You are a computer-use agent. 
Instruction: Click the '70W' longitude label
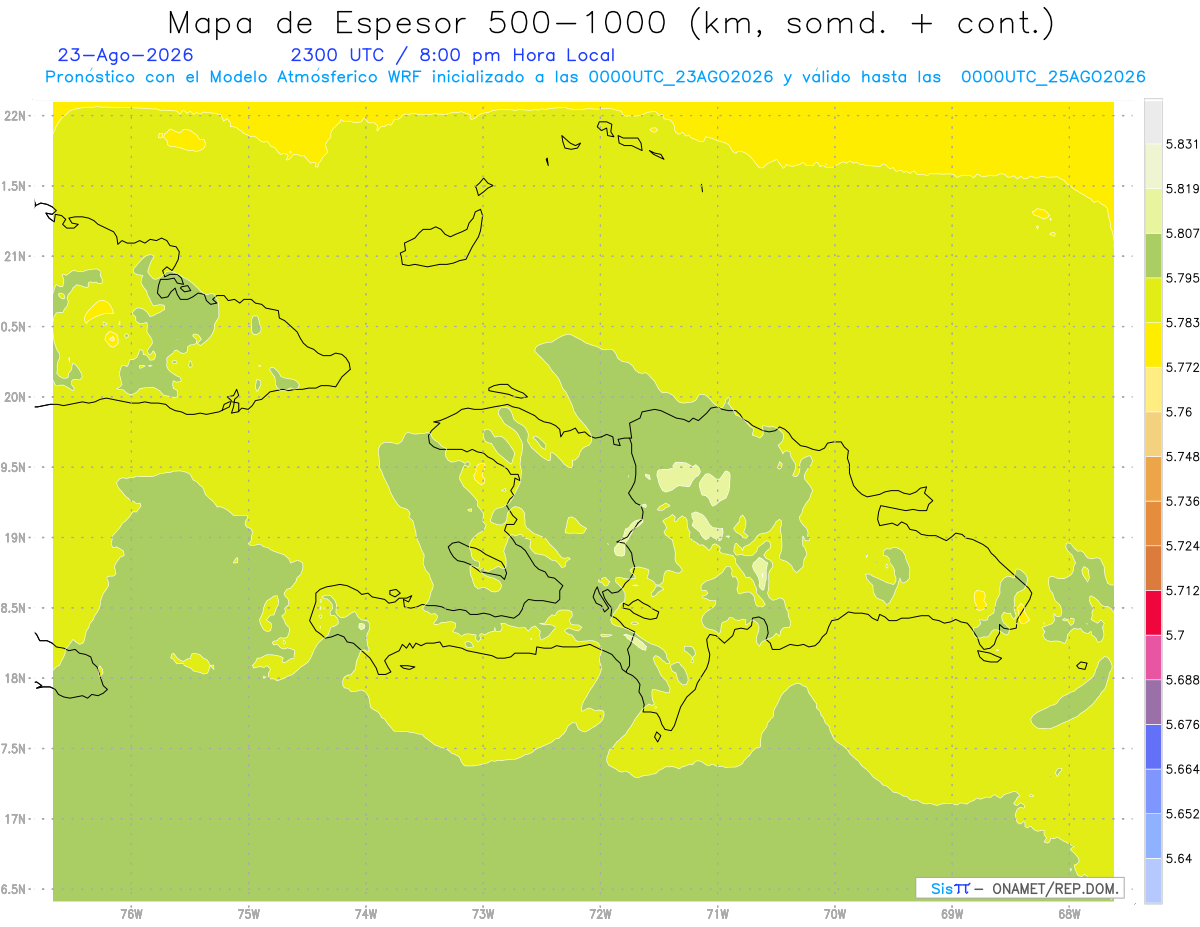coord(835,914)
